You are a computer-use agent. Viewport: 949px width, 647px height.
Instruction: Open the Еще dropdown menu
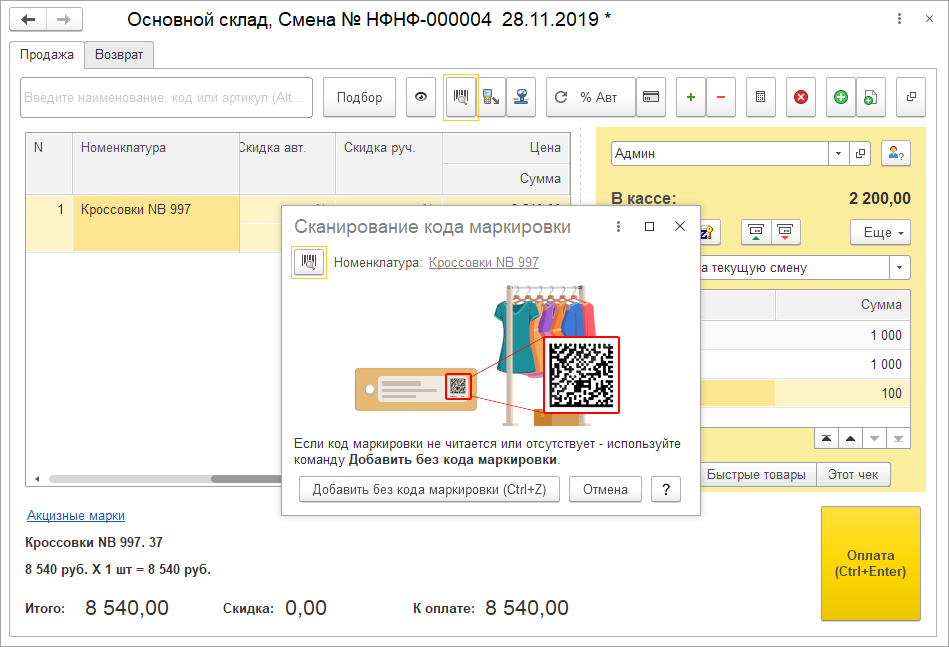[x=879, y=232]
